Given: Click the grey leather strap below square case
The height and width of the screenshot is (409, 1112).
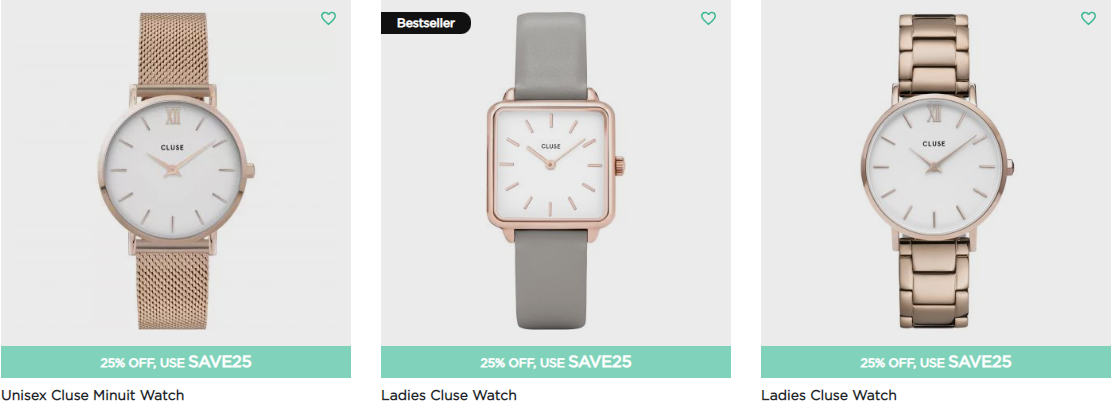Looking at the screenshot, I should 551,278.
